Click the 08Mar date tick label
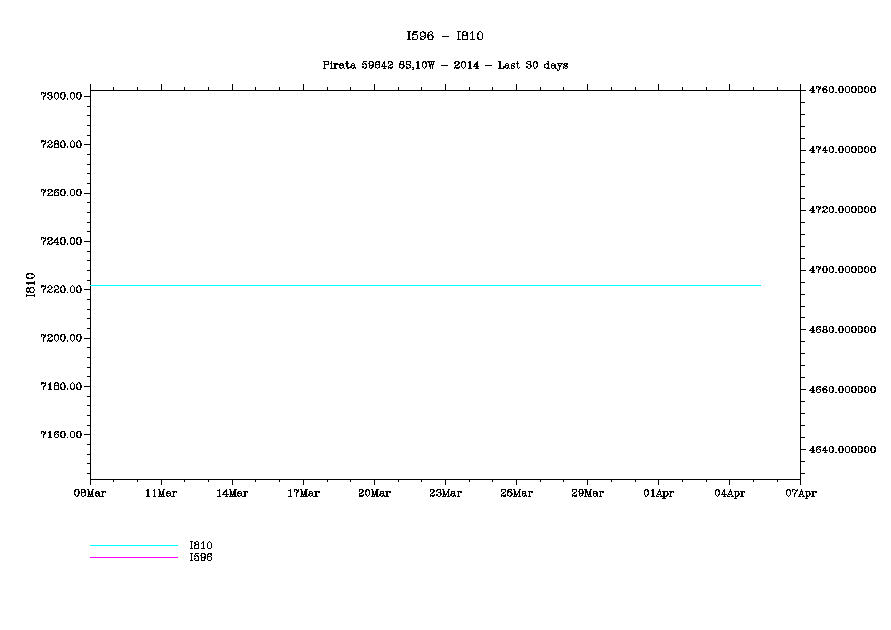Screen dimensions: 891x630 coord(90,493)
